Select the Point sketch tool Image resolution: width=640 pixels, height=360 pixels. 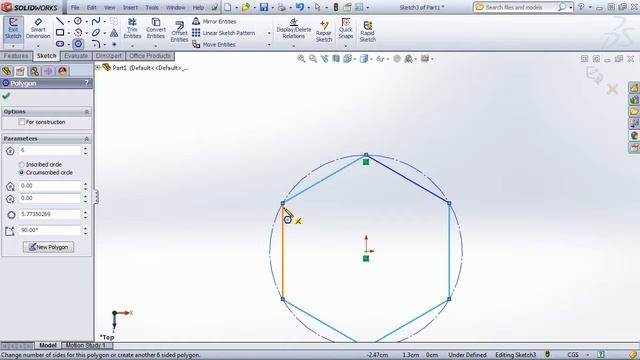114,44
